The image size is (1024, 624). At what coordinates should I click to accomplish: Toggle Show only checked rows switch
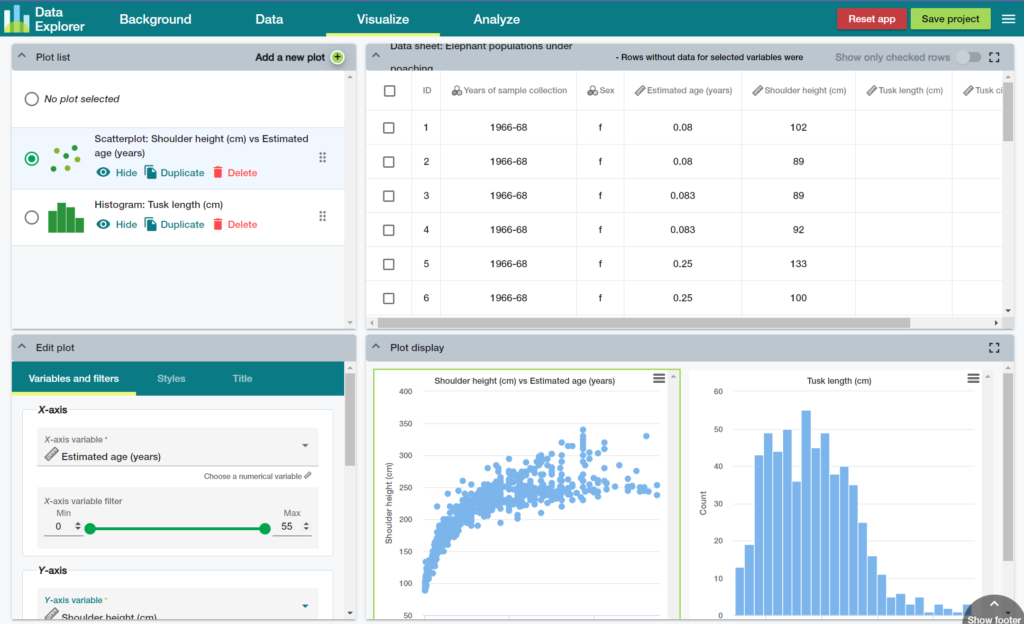pos(967,58)
